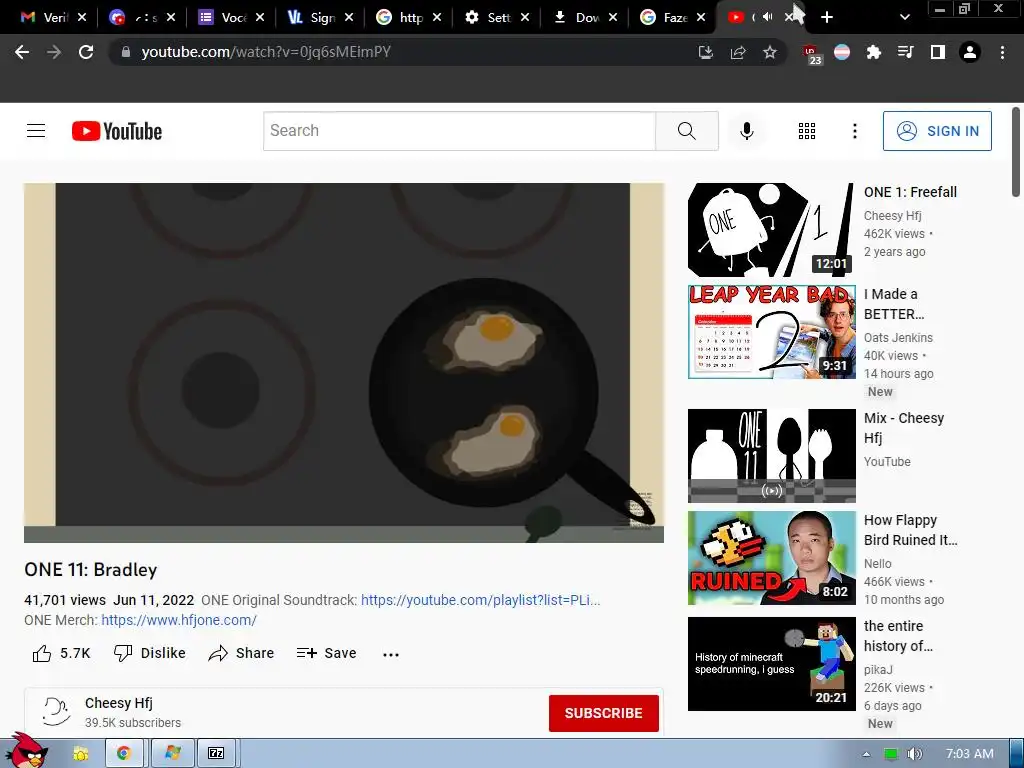Click '39.5K subscribers' text

(x=133, y=723)
